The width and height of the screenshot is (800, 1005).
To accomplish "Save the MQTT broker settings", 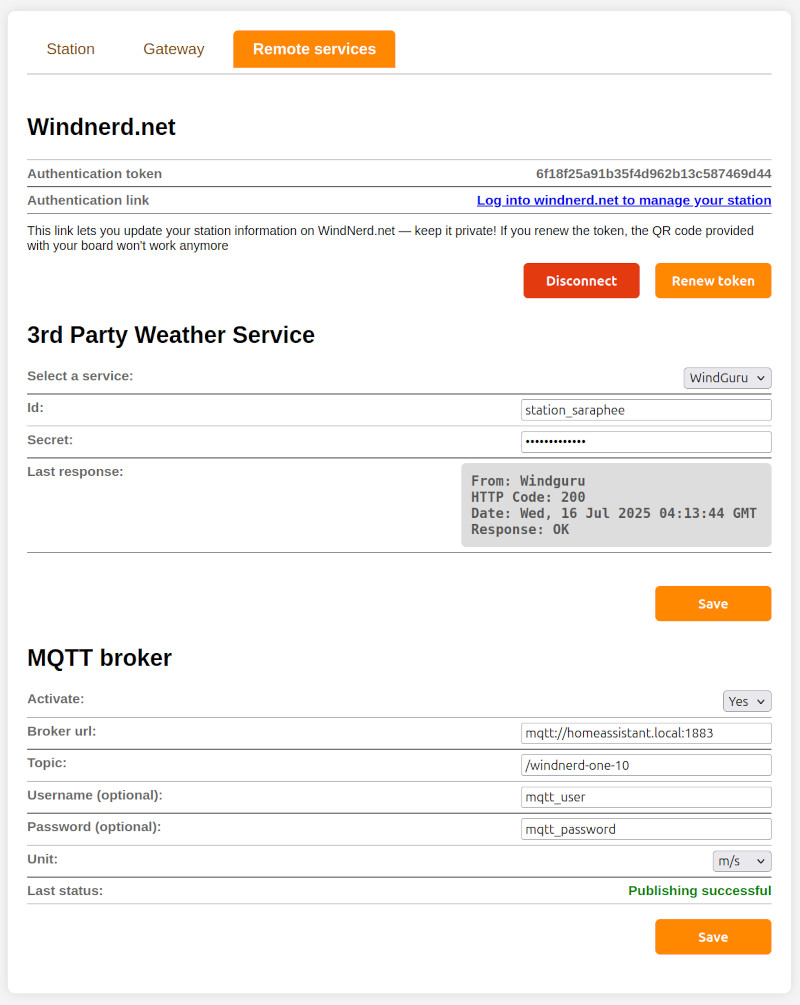I will [x=713, y=937].
